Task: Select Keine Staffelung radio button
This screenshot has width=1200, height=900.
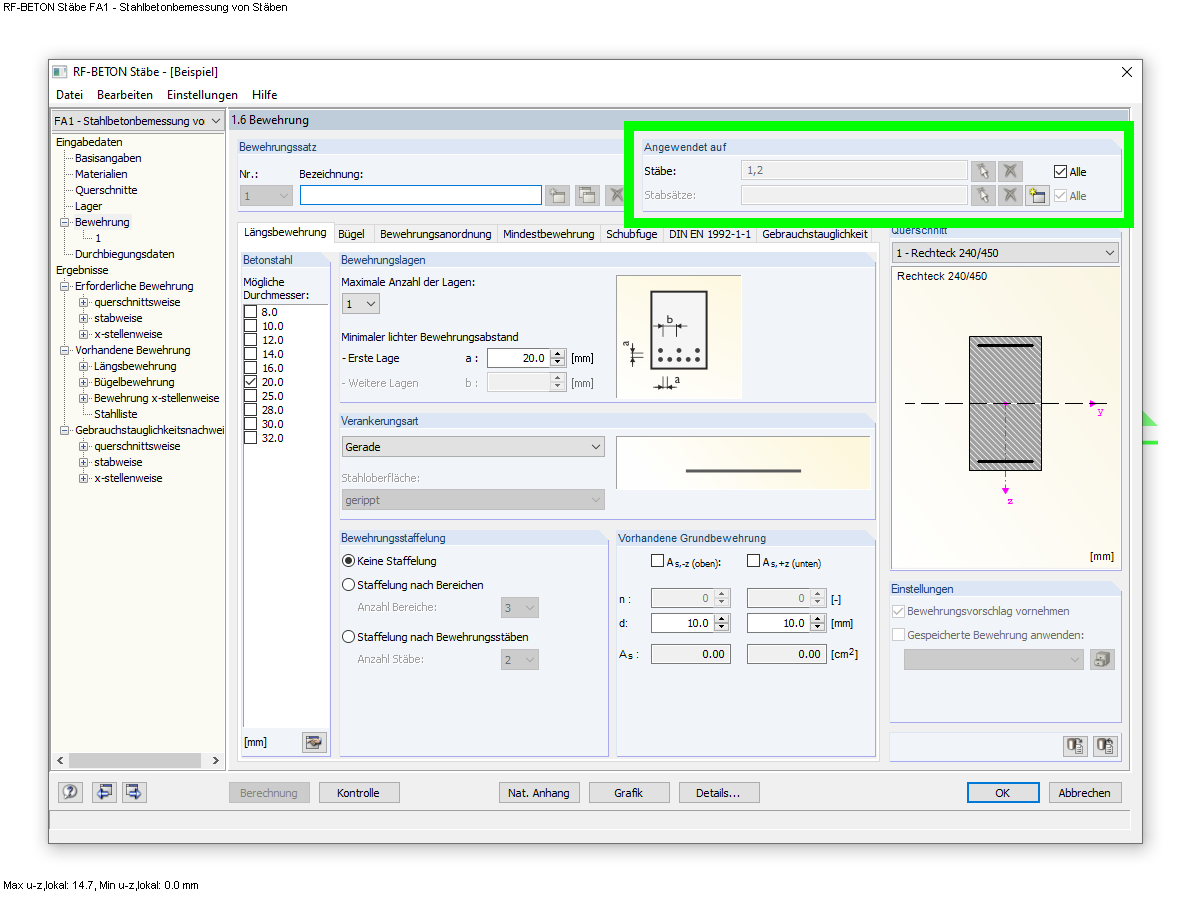Action: (x=348, y=561)
